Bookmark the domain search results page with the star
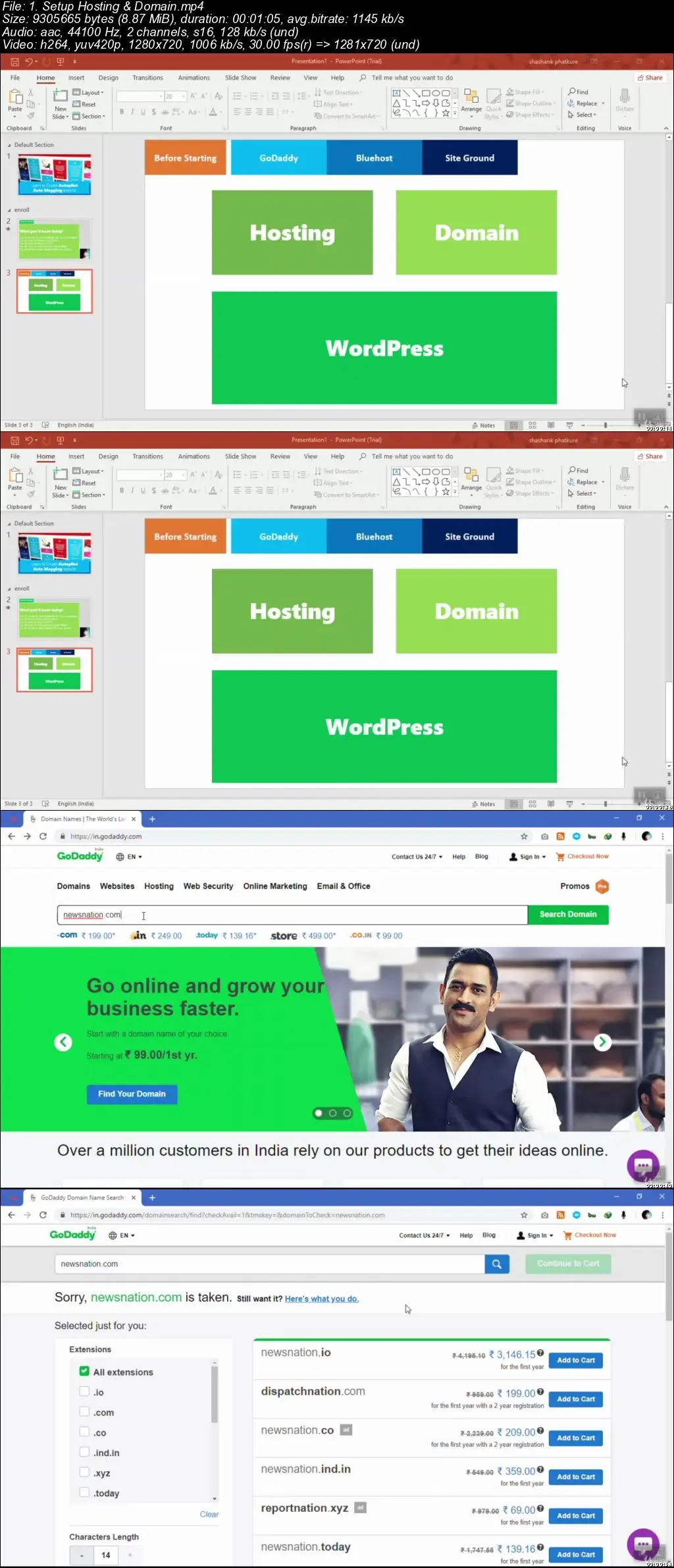 pos(524,1215)
